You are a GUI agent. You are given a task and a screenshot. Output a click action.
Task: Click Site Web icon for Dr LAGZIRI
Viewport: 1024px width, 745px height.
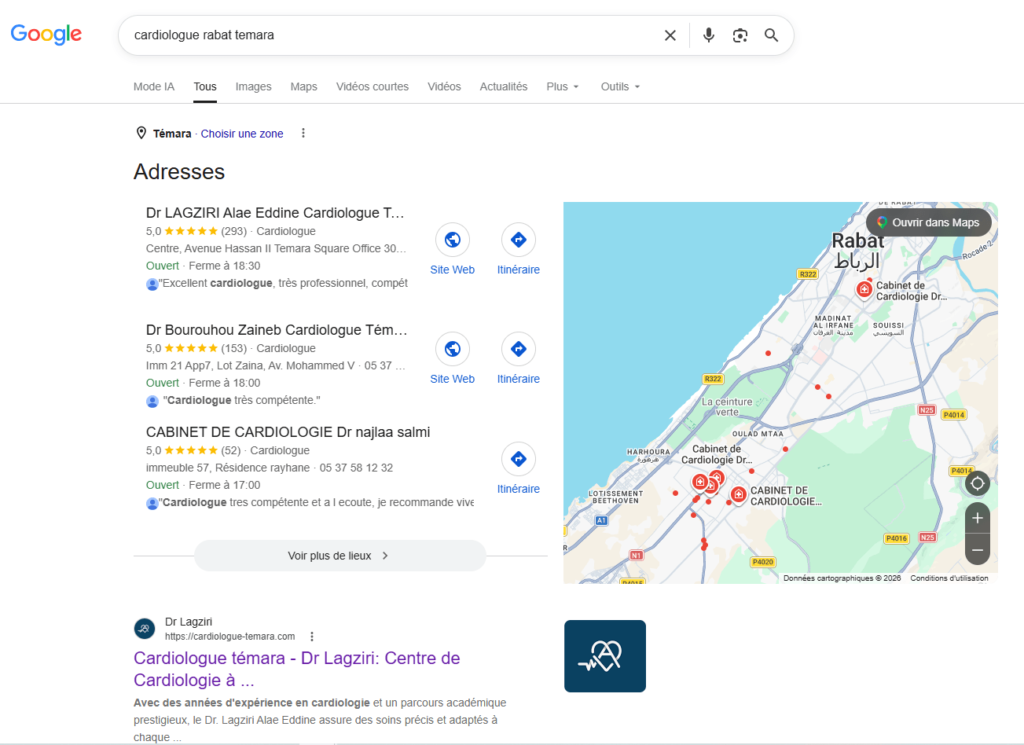point(453,240)
